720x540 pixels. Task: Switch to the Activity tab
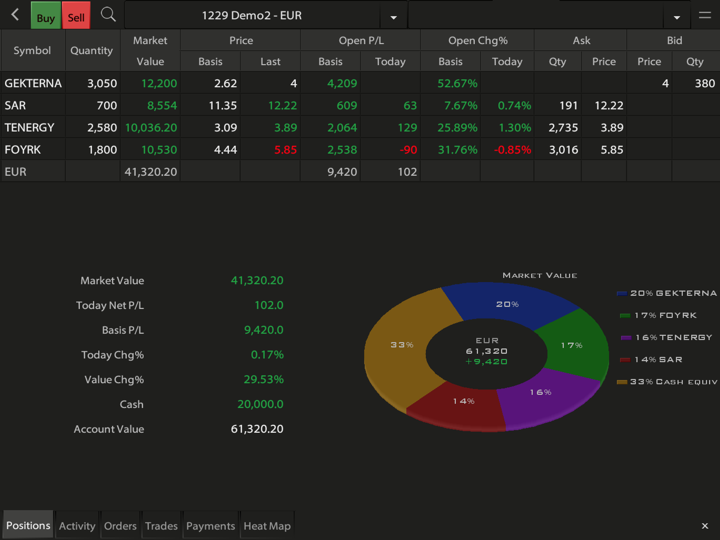tap(77, 526)
